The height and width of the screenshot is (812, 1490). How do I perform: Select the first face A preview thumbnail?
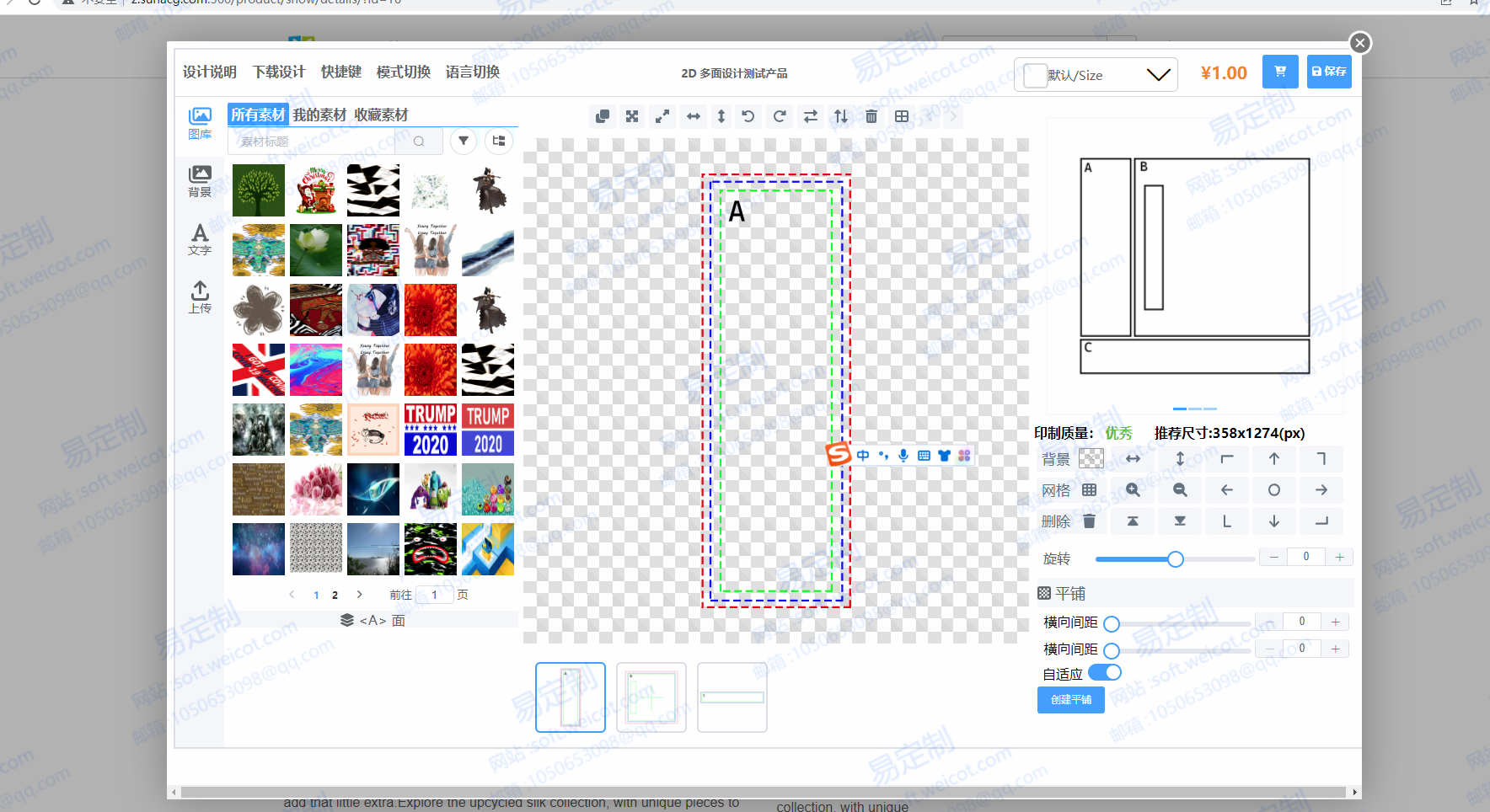click(x=571, y=697)
